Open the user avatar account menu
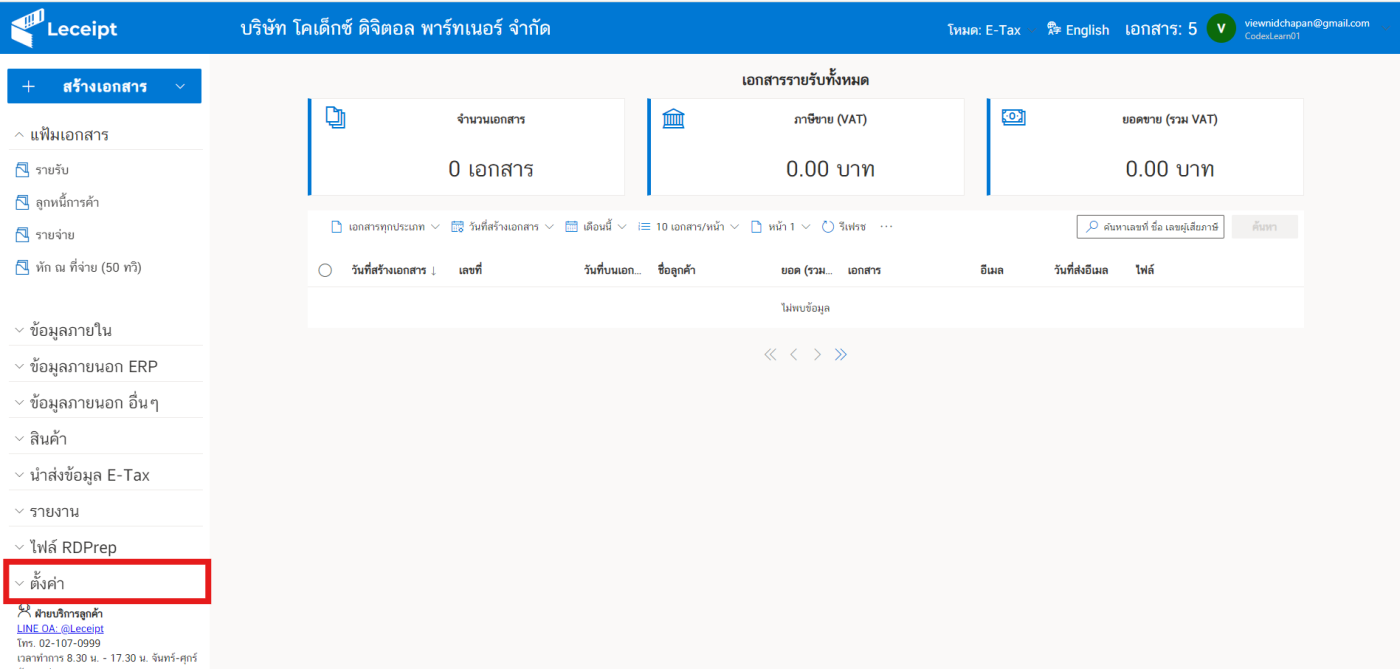Viewport: 1400px width, 669px height. pyautogui.click(x=1220, y=28)
